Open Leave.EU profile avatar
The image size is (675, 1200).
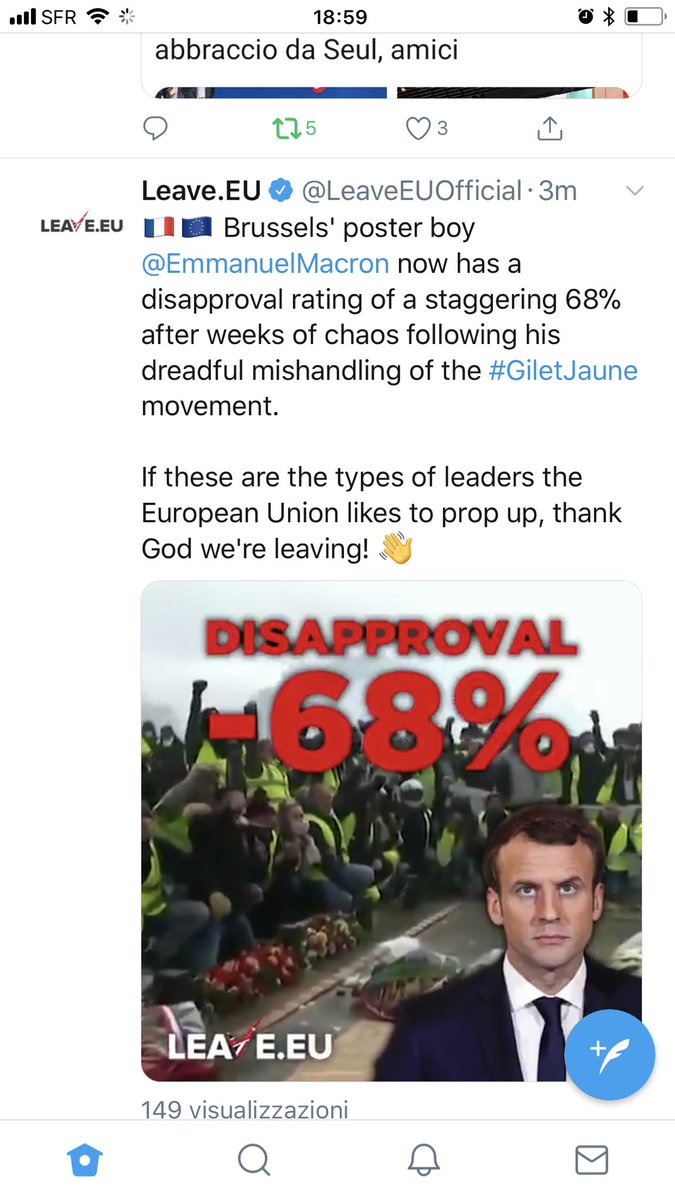tap(82, 224)
